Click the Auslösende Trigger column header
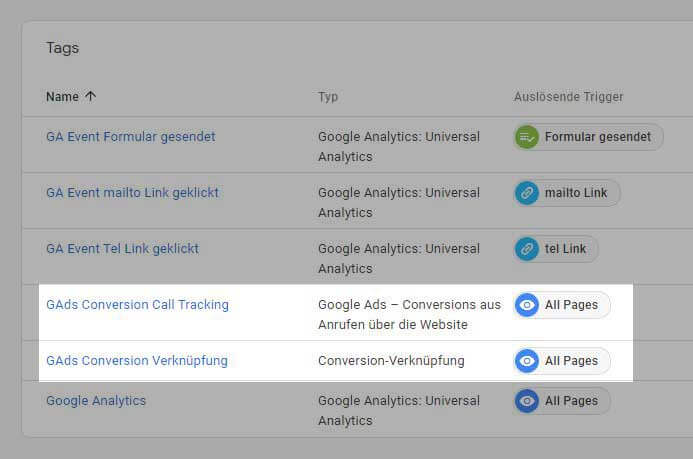The height and width of the screenshot is (459, 693). pos(568,97)
